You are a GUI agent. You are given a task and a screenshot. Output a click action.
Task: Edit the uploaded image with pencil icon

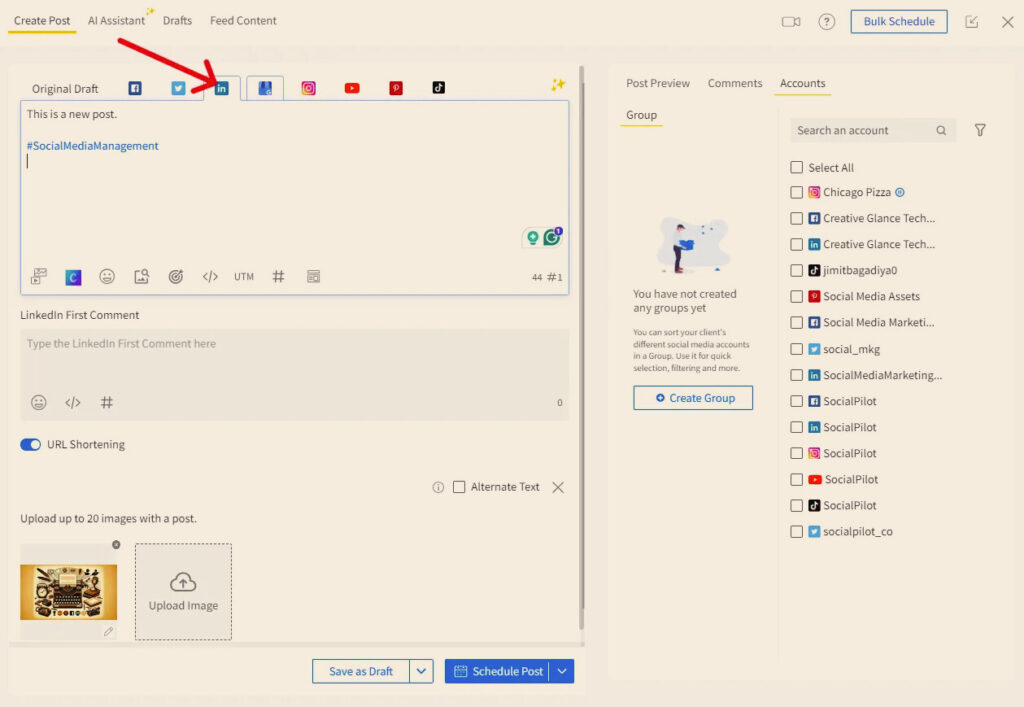pos(108,631)
